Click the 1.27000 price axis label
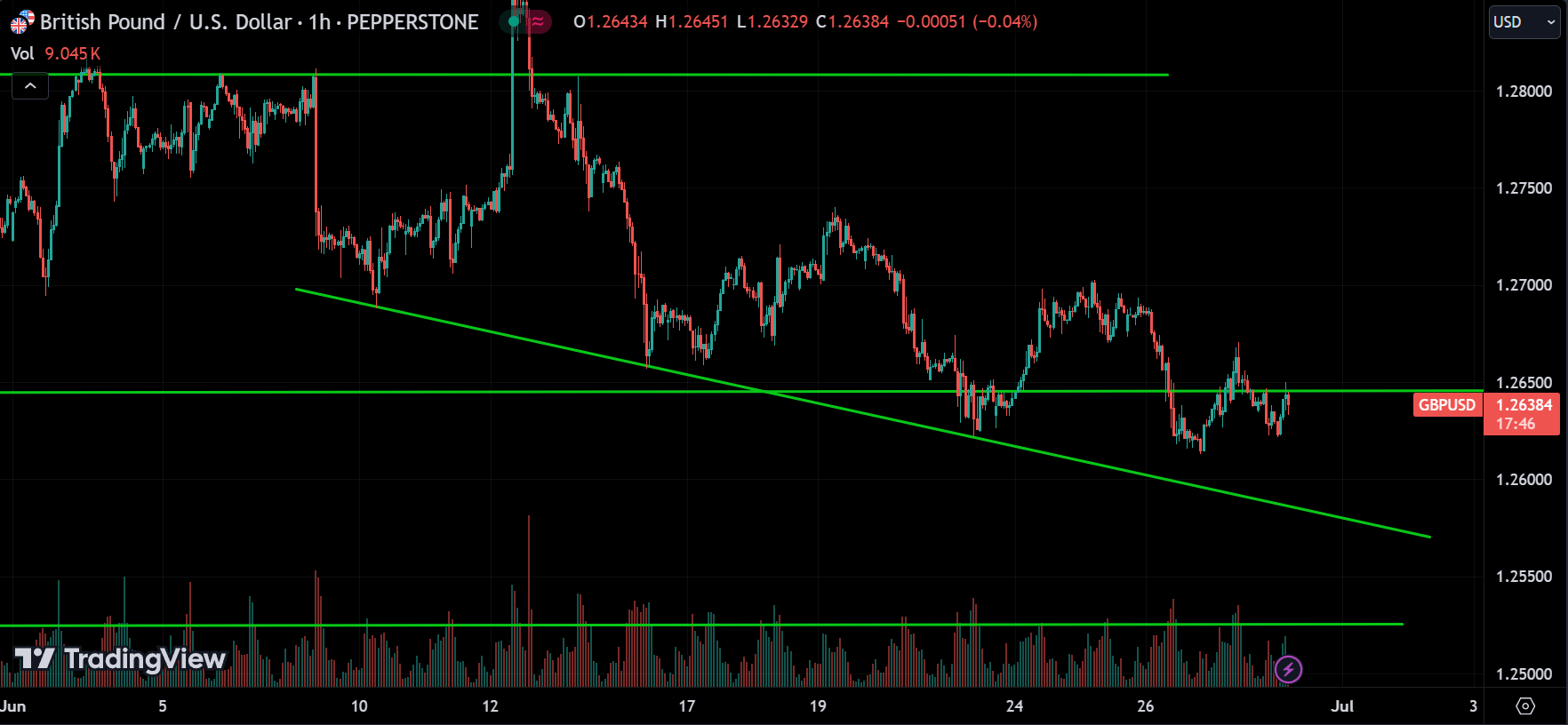The image size is (1568, 725). point(1524,285)
